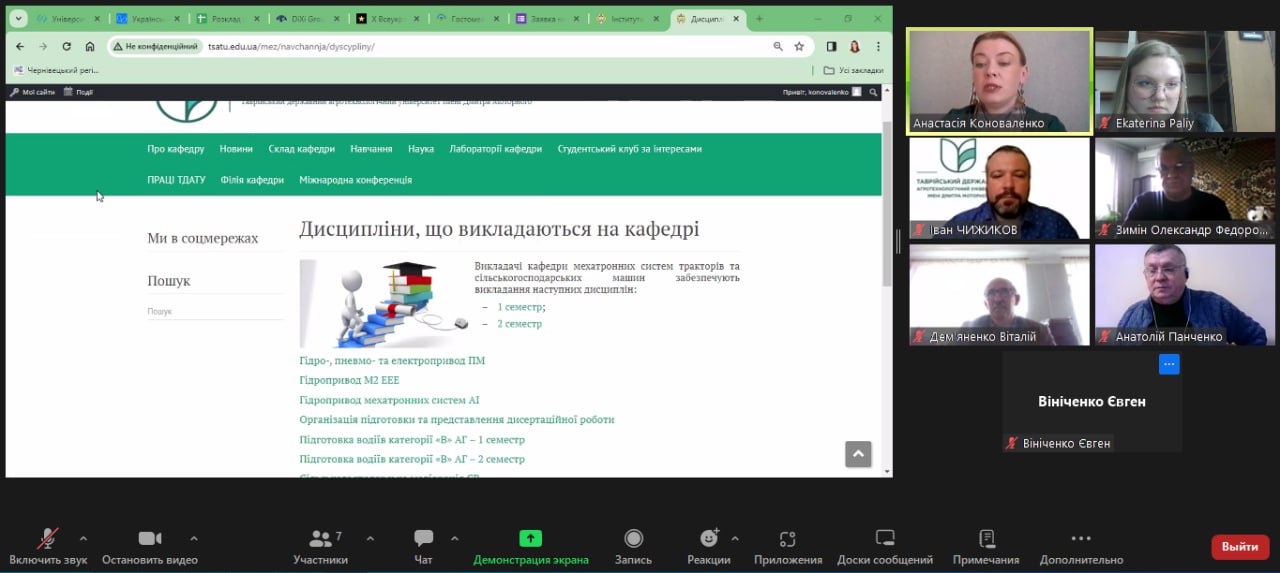Click the scroll-to-top arrow button
Viewport: 1280px width, 573px height.
click(x=858, y=454)
